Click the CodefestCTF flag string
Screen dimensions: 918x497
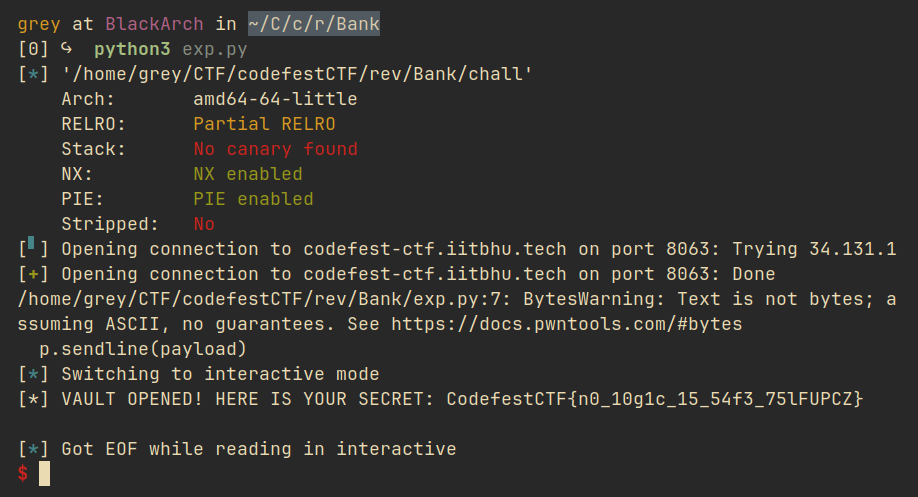(655, 399)
